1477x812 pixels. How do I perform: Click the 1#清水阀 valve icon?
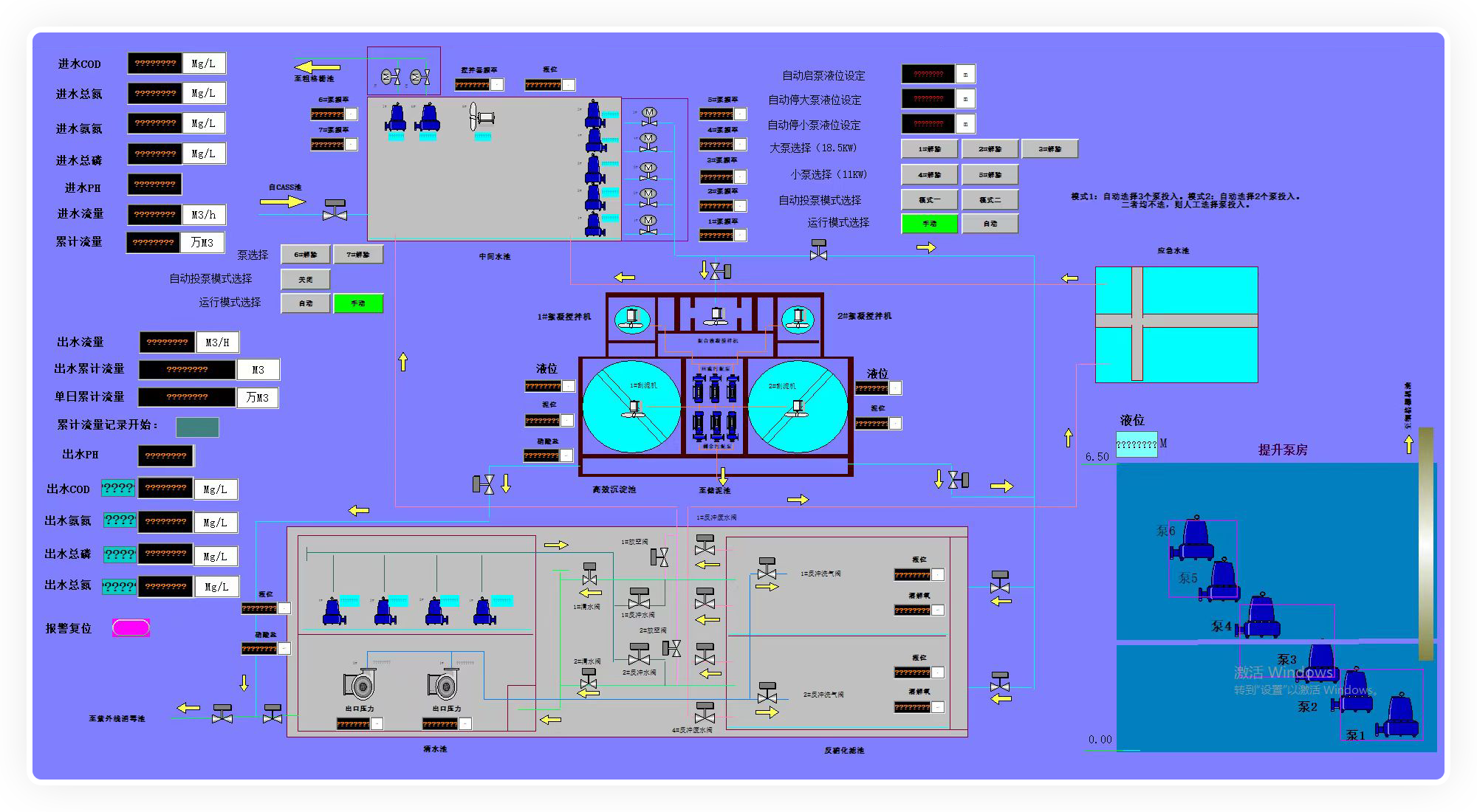point(589,574)
